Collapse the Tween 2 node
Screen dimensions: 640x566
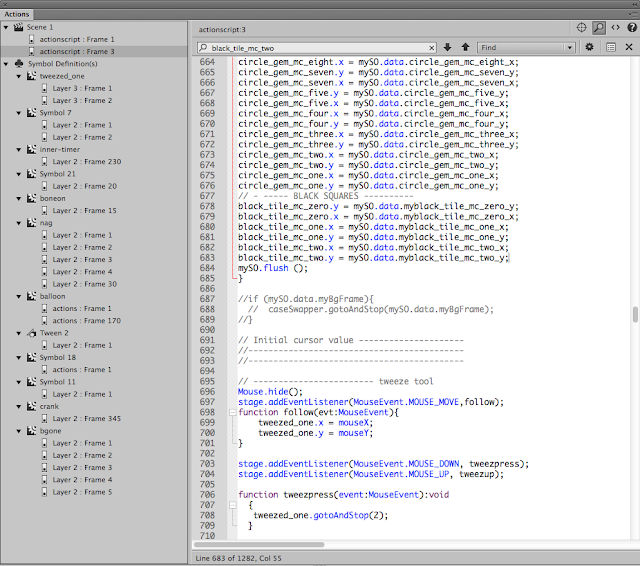(19, 333)
